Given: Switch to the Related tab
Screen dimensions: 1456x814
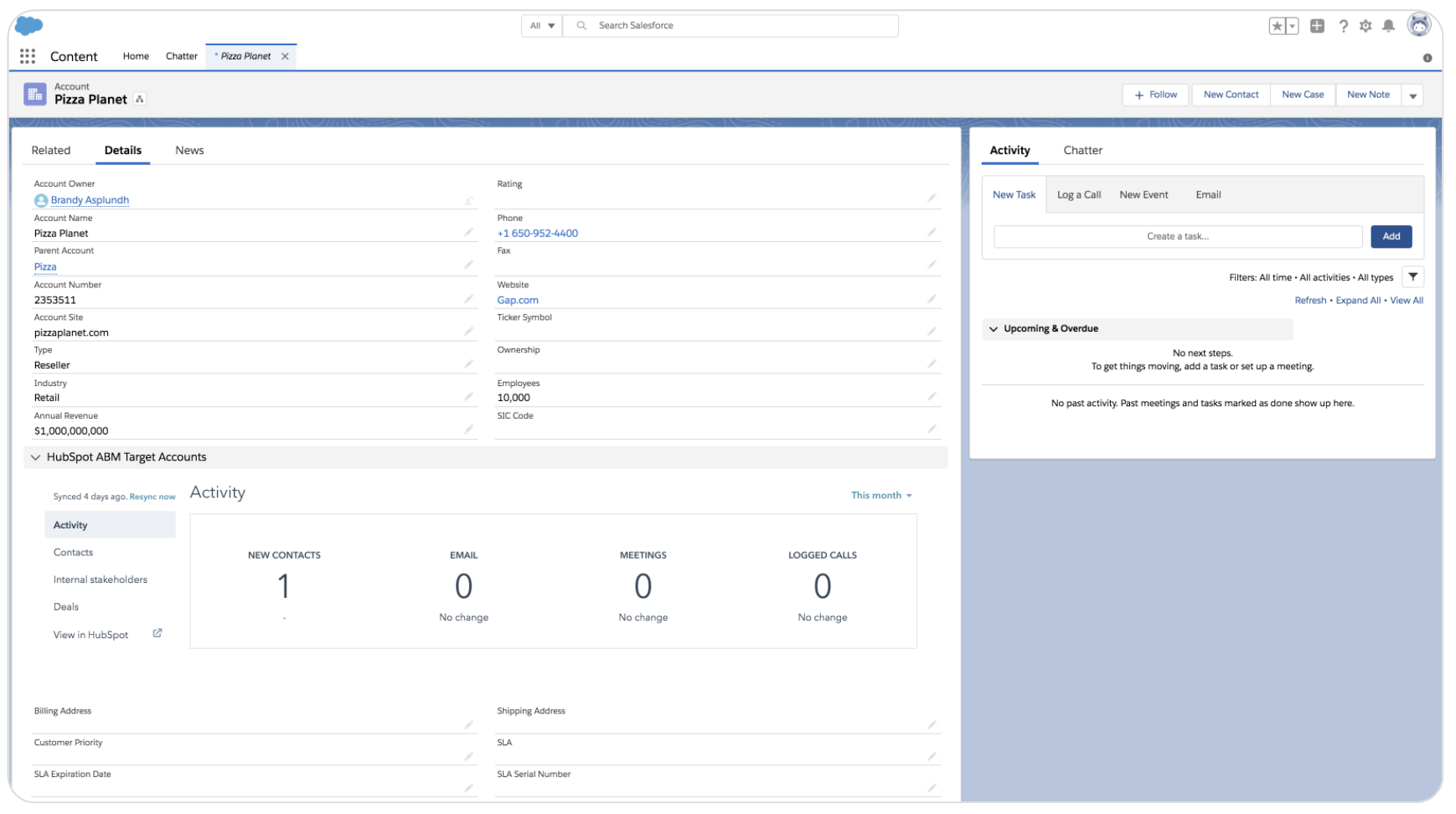Looking at the screenshot, I should [51, 151].
